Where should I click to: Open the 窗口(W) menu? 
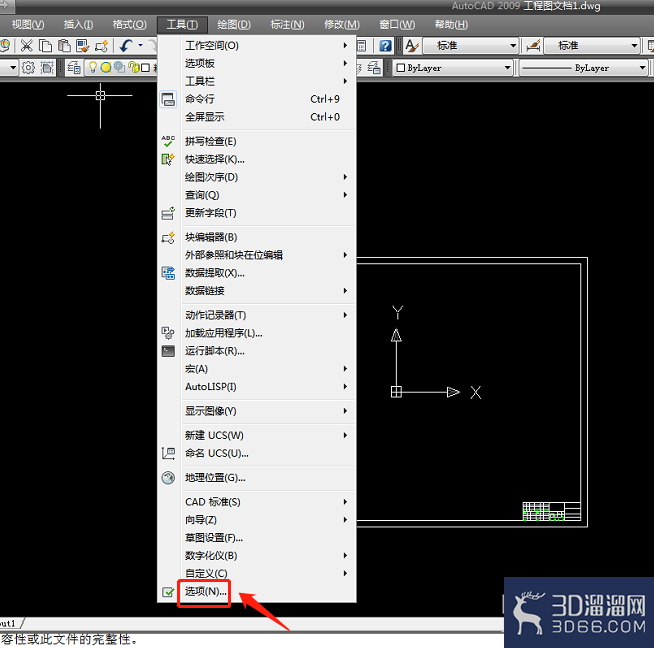pos(397,25)
